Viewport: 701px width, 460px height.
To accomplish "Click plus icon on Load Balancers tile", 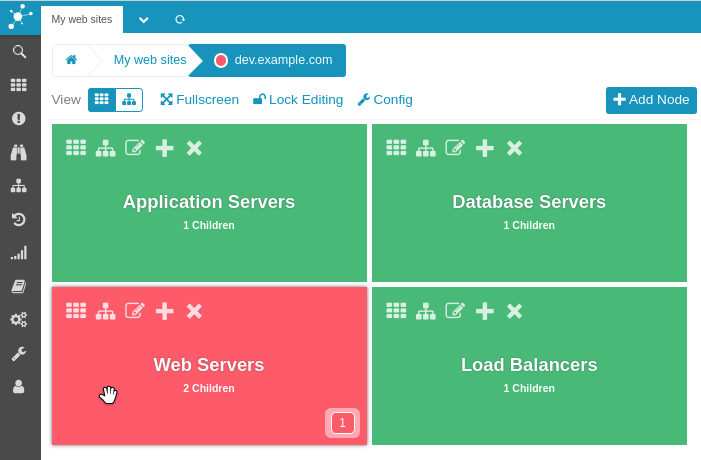I will point(485,311).
